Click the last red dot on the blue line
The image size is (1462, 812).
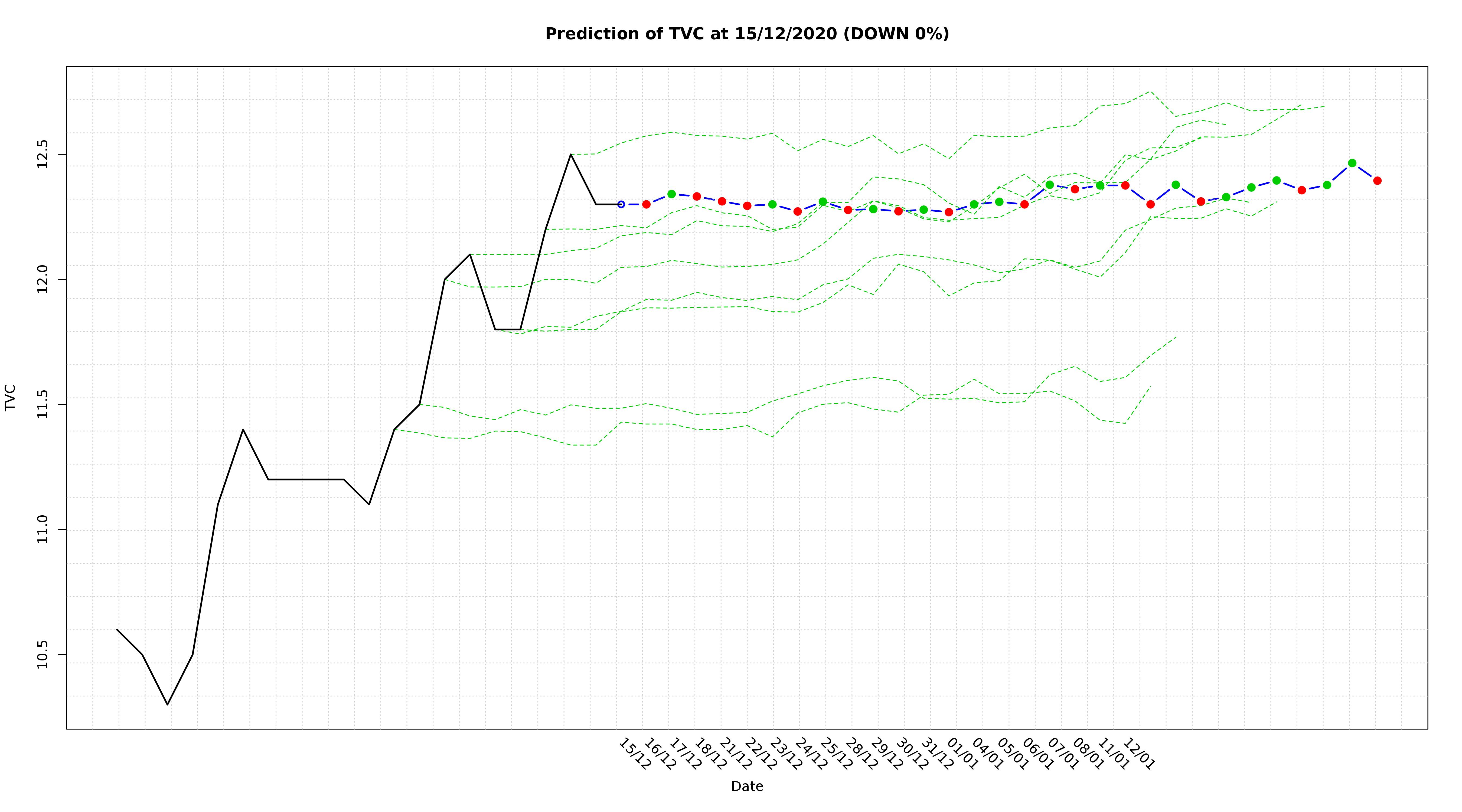tap(1378, 181)
